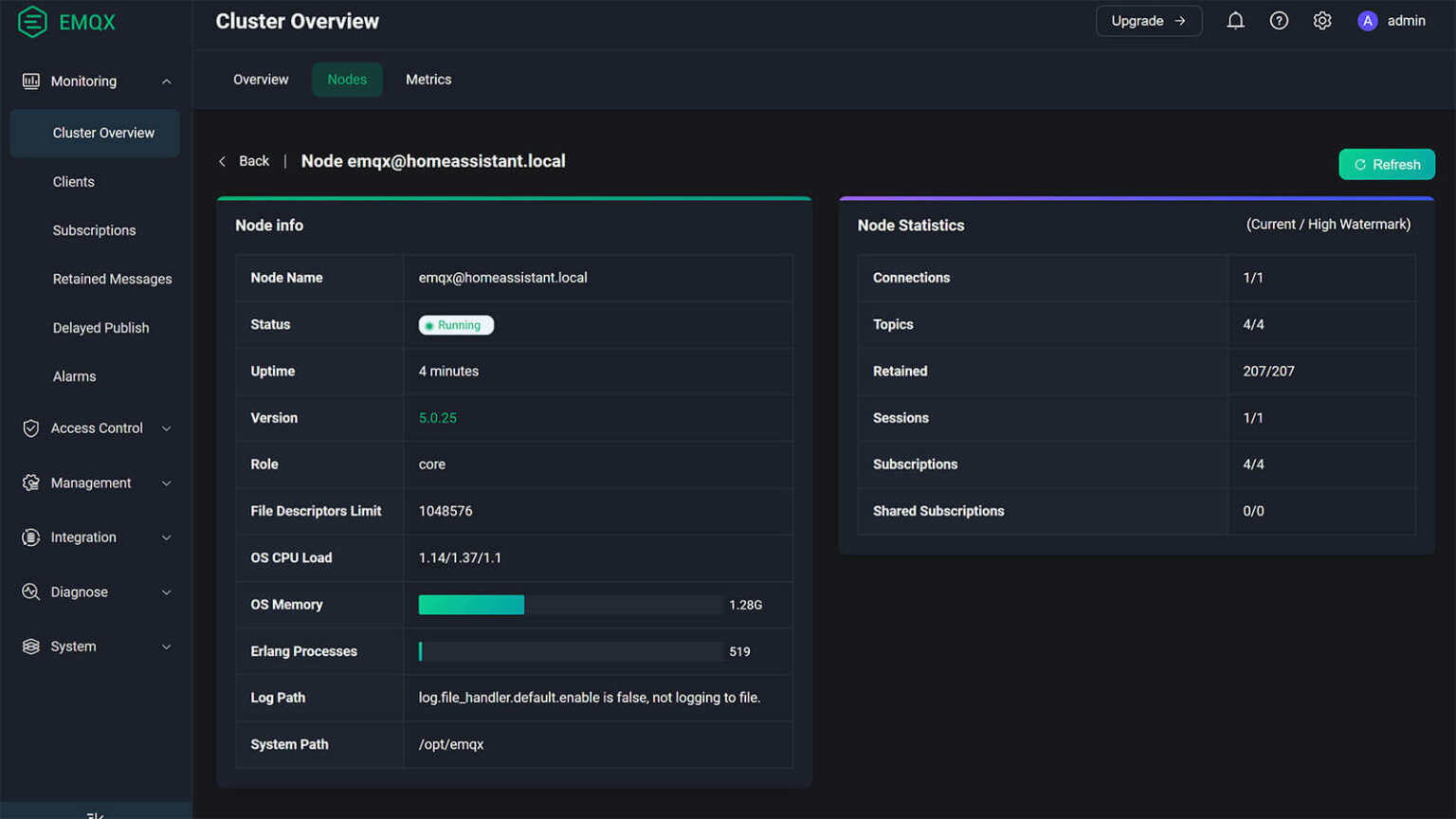Click the System sidebar icon
Image resolution: width=1456 pixels, height=819 pixels.
31,646
